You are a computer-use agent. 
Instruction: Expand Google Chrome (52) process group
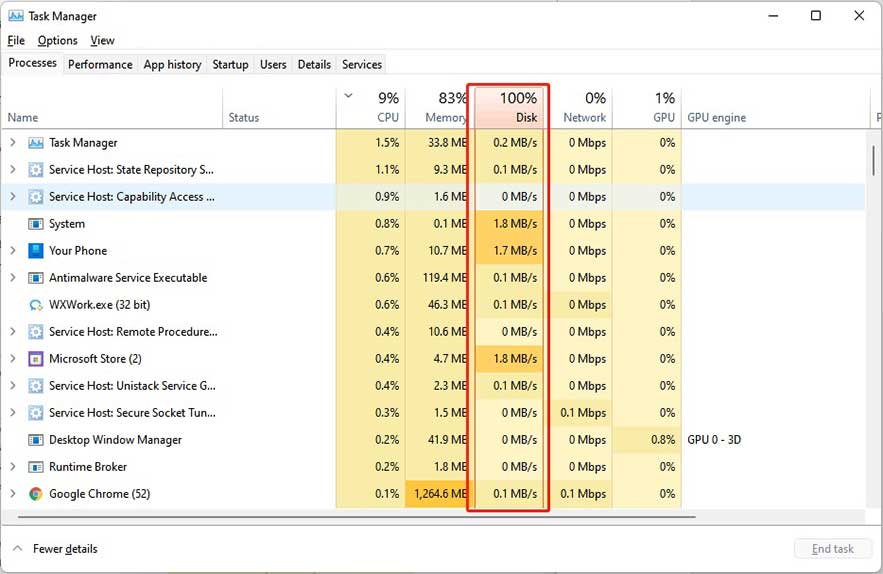point(13,494)
